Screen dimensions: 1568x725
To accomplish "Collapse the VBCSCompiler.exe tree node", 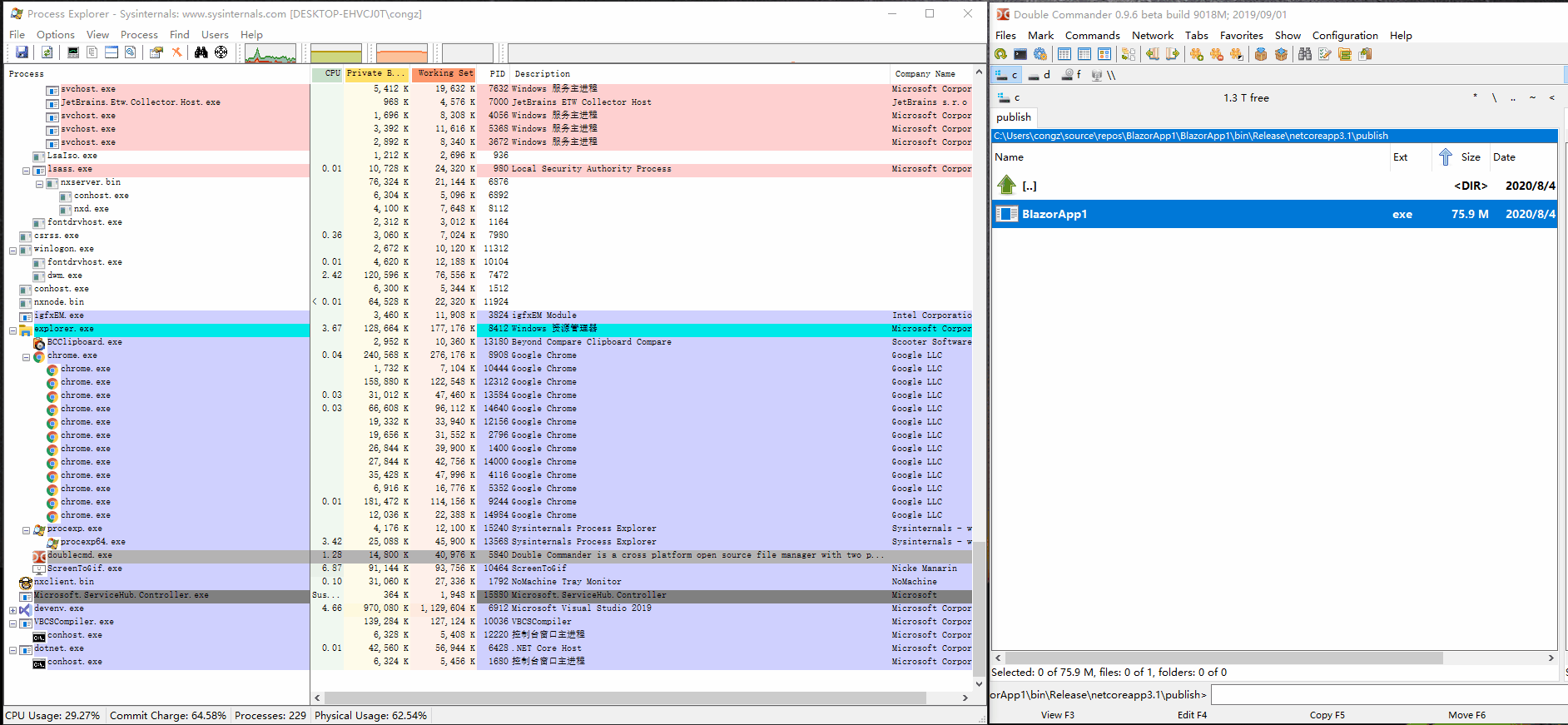I will click(x=12, y=623).
